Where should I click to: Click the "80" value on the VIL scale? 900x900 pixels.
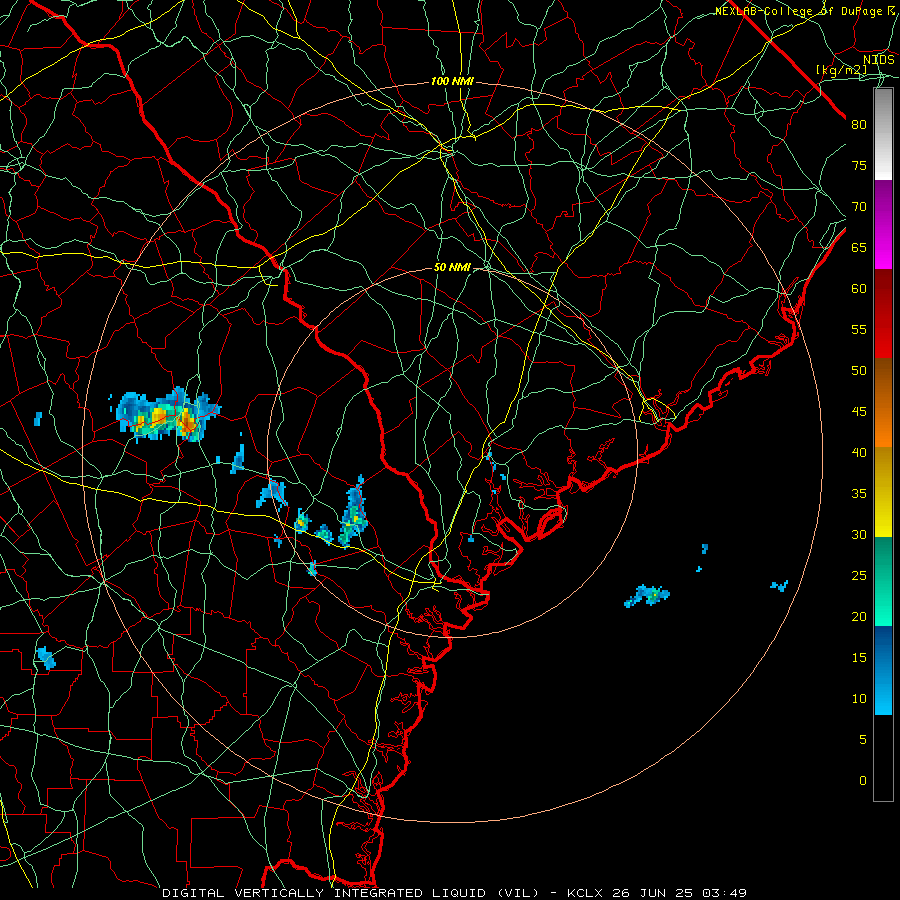859,125
